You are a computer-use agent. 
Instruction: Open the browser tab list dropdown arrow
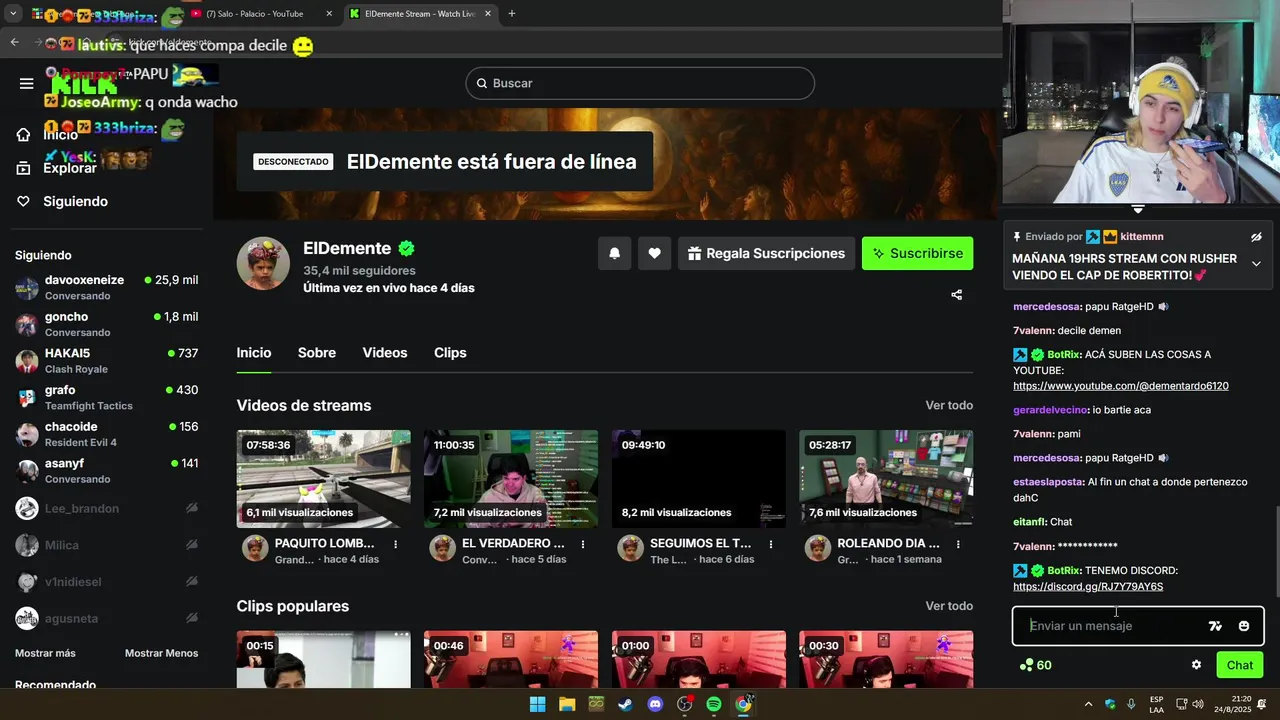13,14
